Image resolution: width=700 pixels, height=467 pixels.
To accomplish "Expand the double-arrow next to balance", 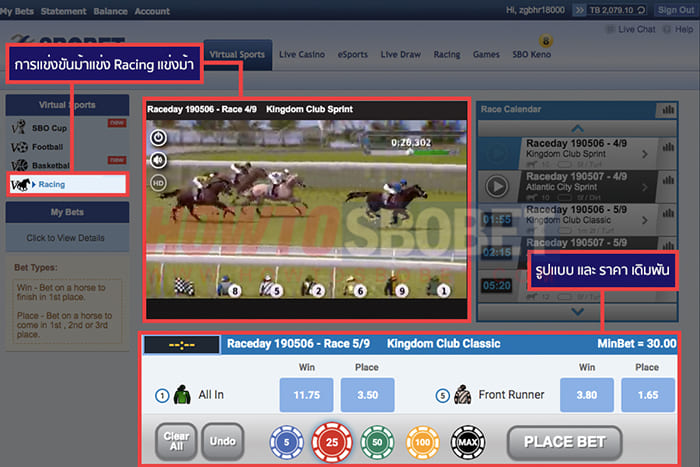I will click(579, 10).
